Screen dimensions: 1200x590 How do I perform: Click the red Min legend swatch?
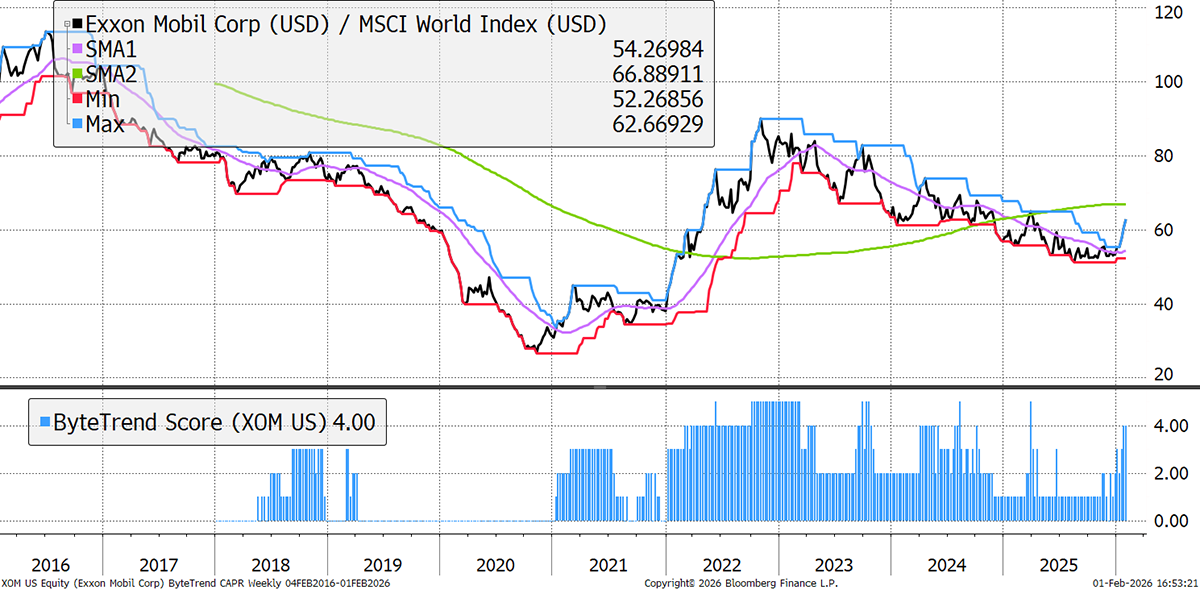point(78,98)
